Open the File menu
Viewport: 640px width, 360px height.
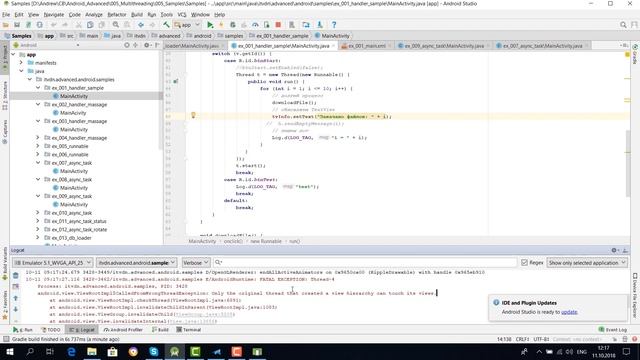coord(6,15)
